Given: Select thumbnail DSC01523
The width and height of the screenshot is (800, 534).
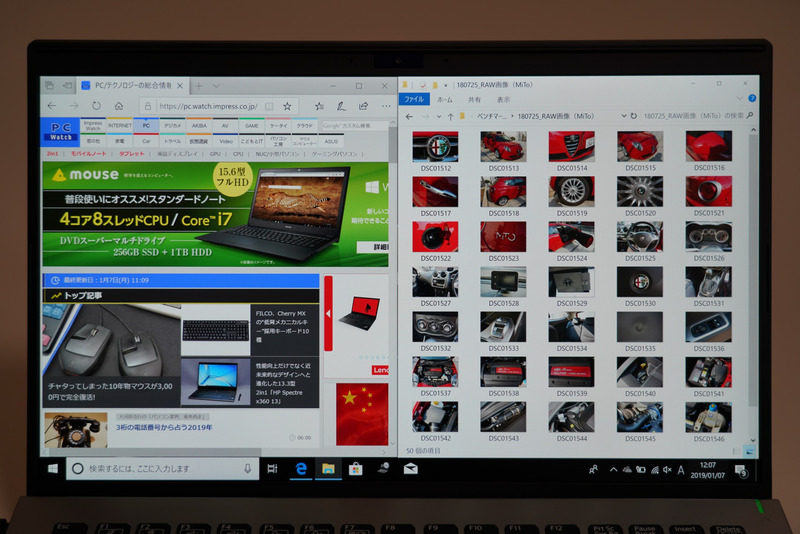Looking at the screenshot, I should (x=503, y=242).
